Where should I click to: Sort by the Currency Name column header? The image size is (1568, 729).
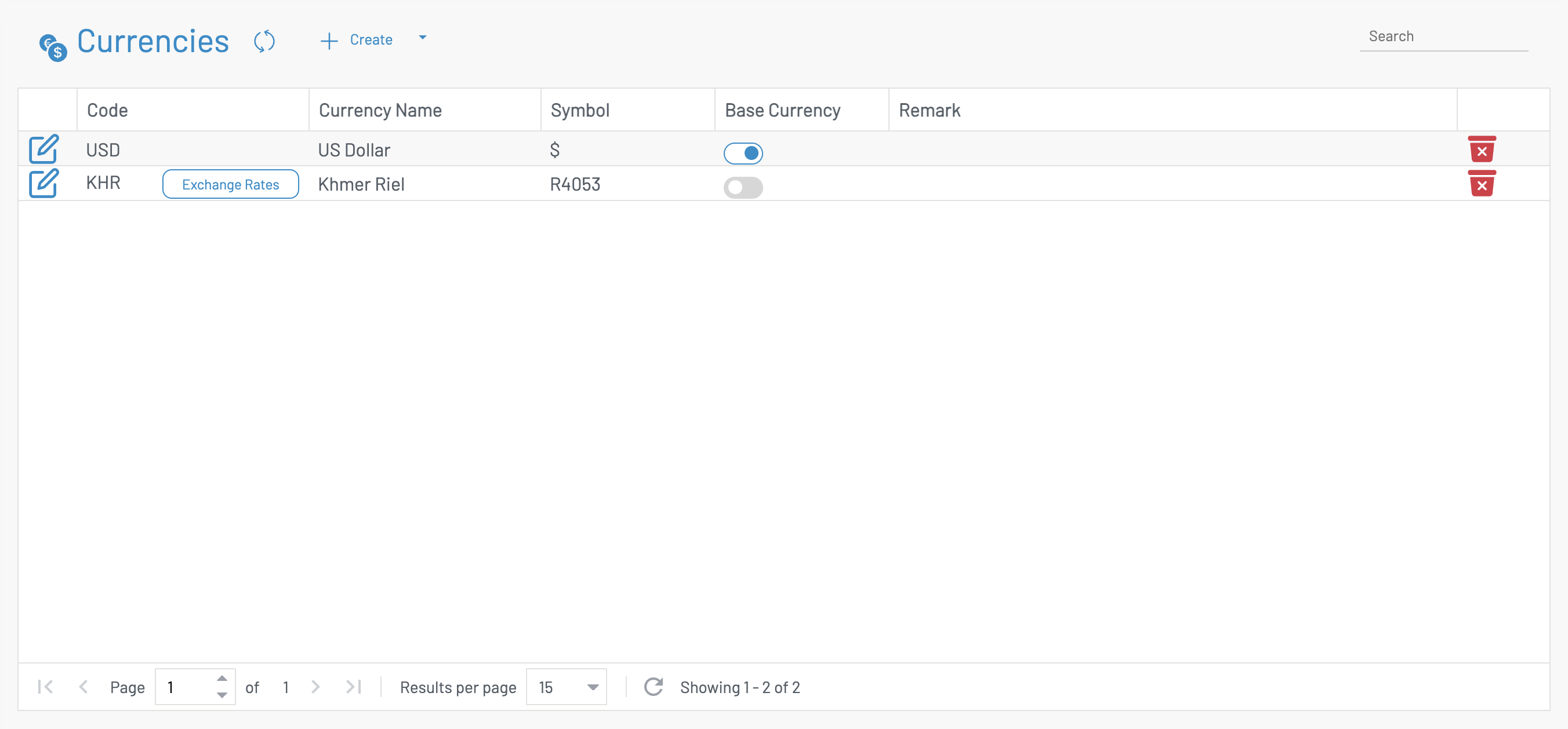(x=380, y=110)
